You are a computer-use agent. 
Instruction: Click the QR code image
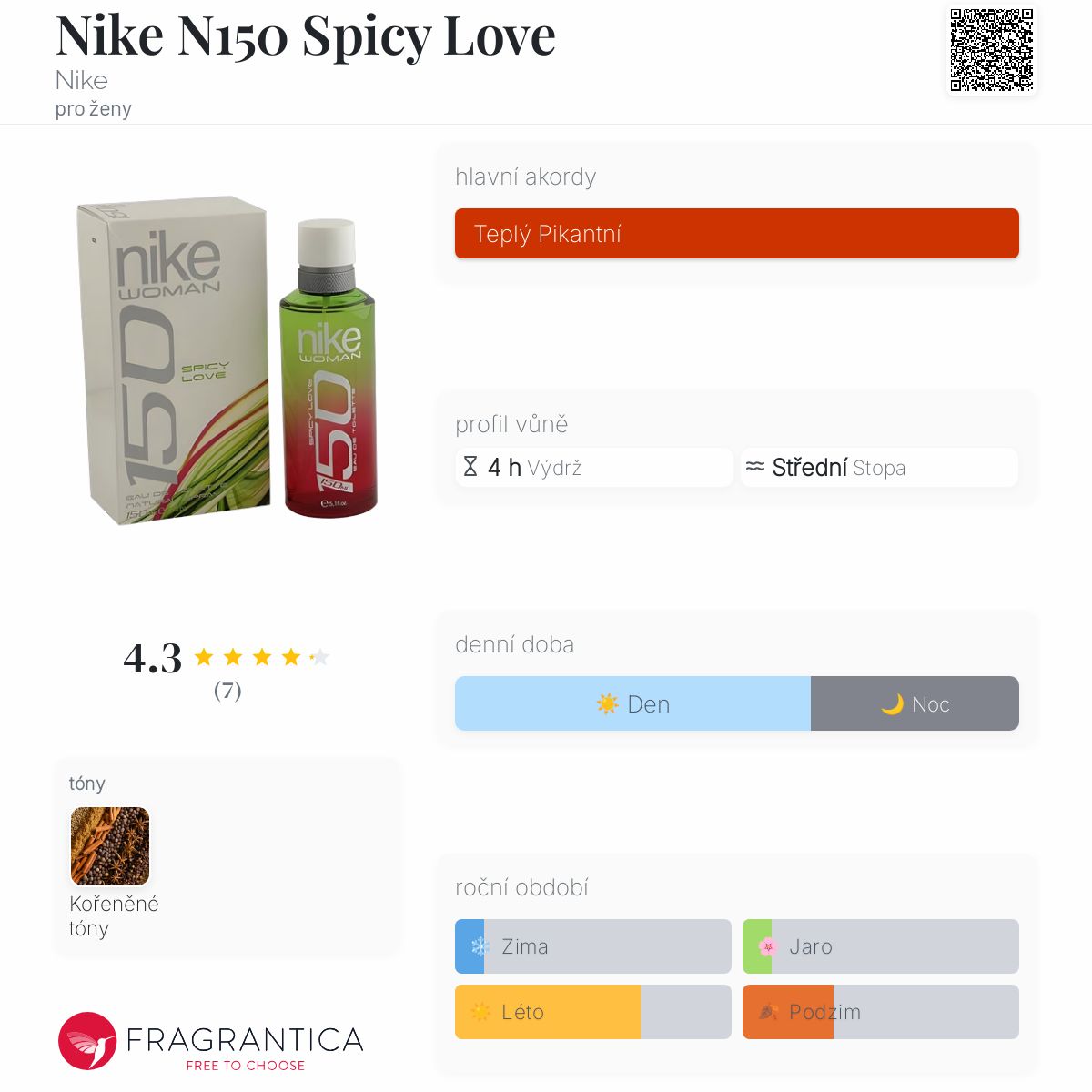coord(992,50)
